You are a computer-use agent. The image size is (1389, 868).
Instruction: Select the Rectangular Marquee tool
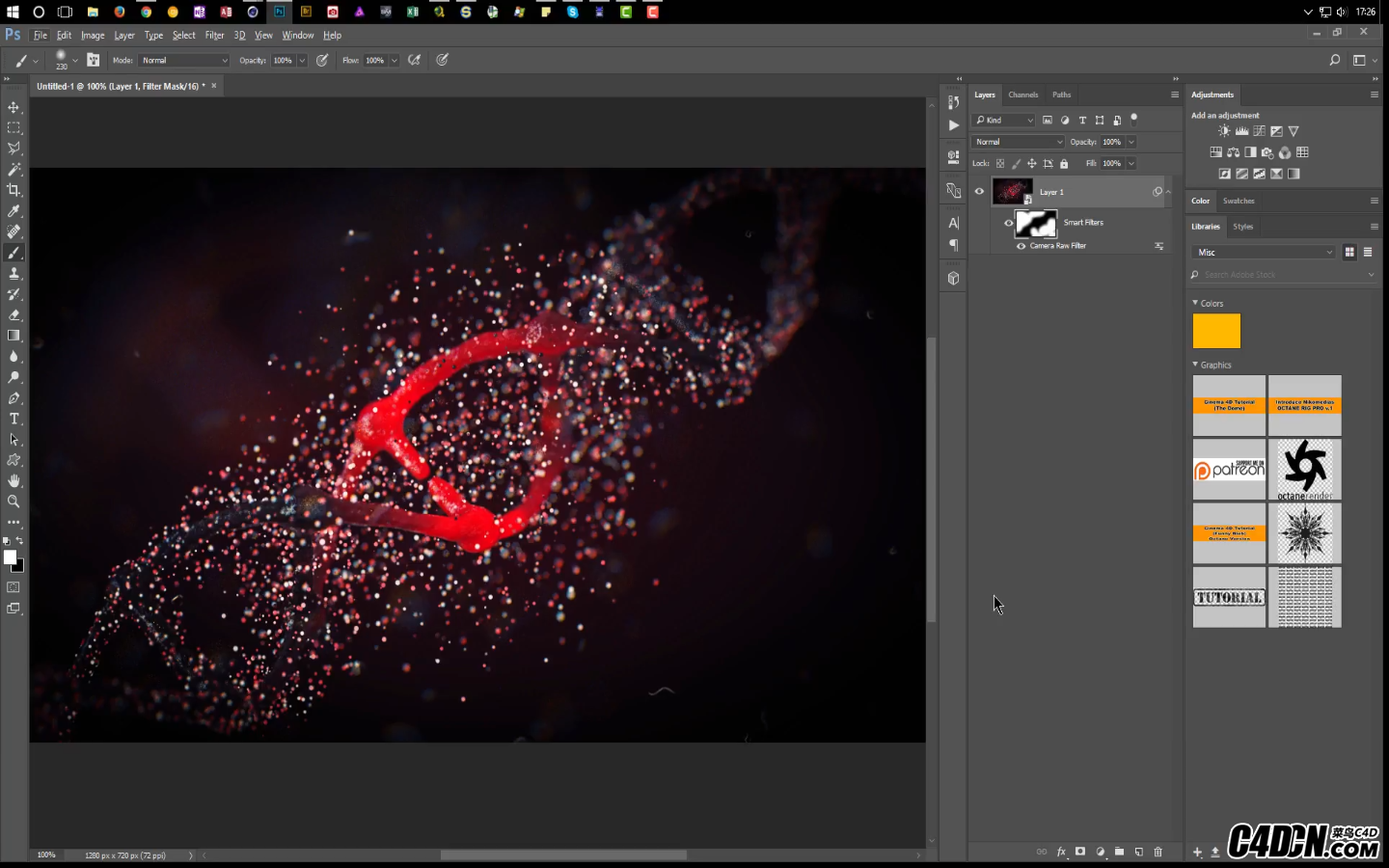click(14, 128)
